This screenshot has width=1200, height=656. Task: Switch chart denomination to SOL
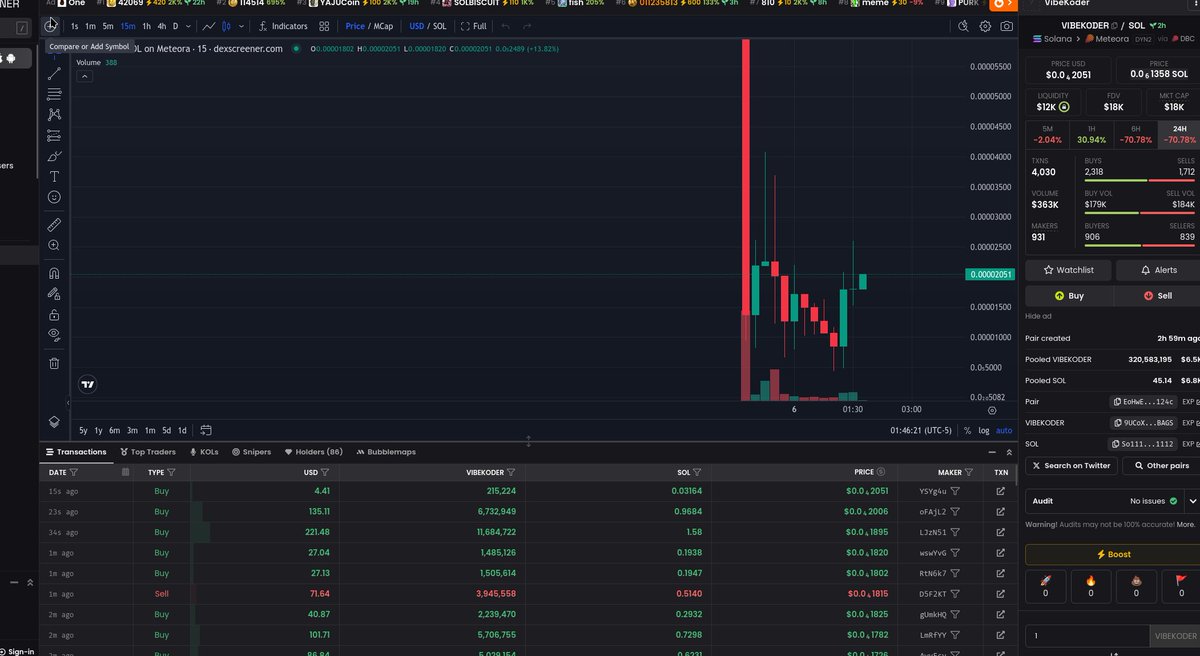pos(439,26)
